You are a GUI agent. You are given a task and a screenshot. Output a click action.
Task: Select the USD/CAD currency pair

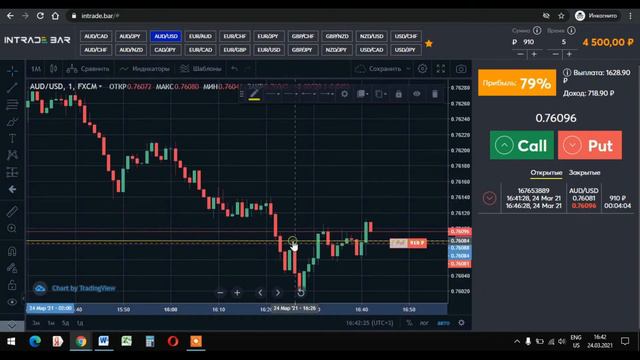[371, 50]
